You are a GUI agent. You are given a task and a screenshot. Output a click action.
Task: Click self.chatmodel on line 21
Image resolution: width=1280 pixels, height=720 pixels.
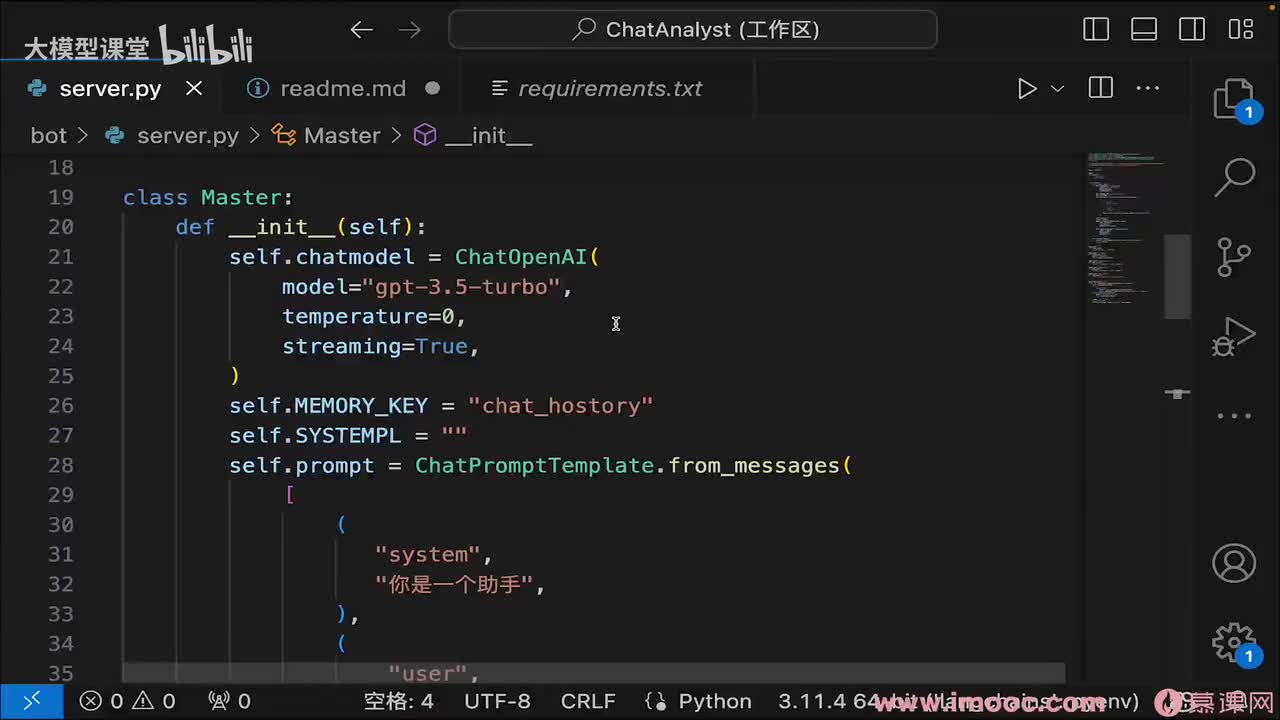[x=321, y=257]
